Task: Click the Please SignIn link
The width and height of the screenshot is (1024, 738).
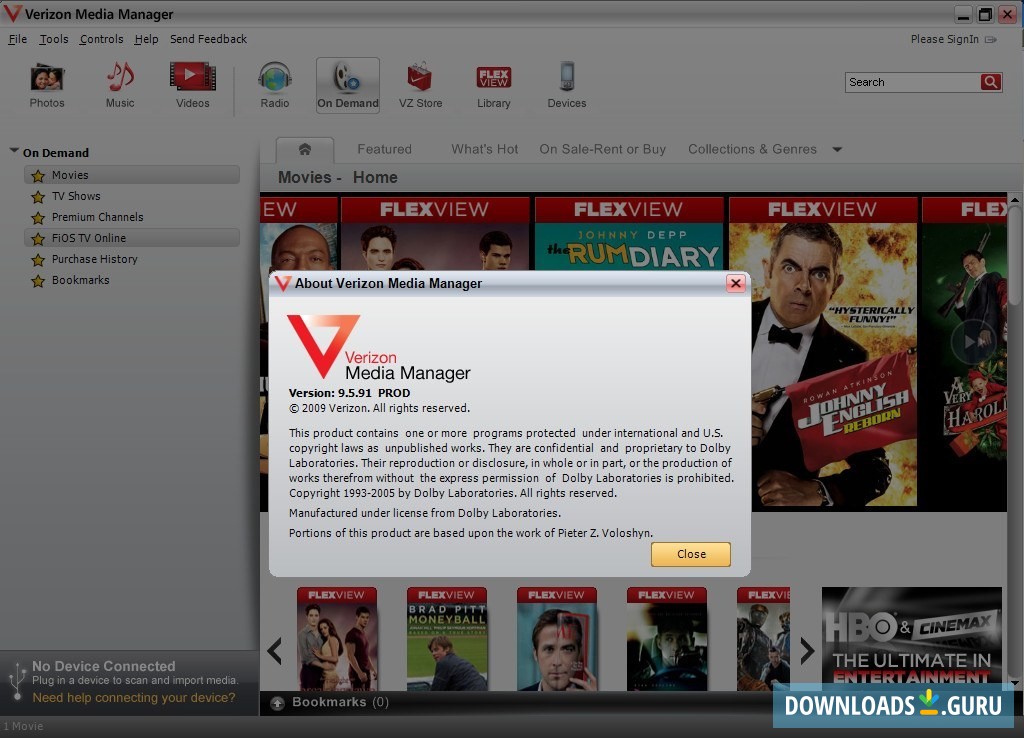Action: pyautogui.click(x=944, y=39)
